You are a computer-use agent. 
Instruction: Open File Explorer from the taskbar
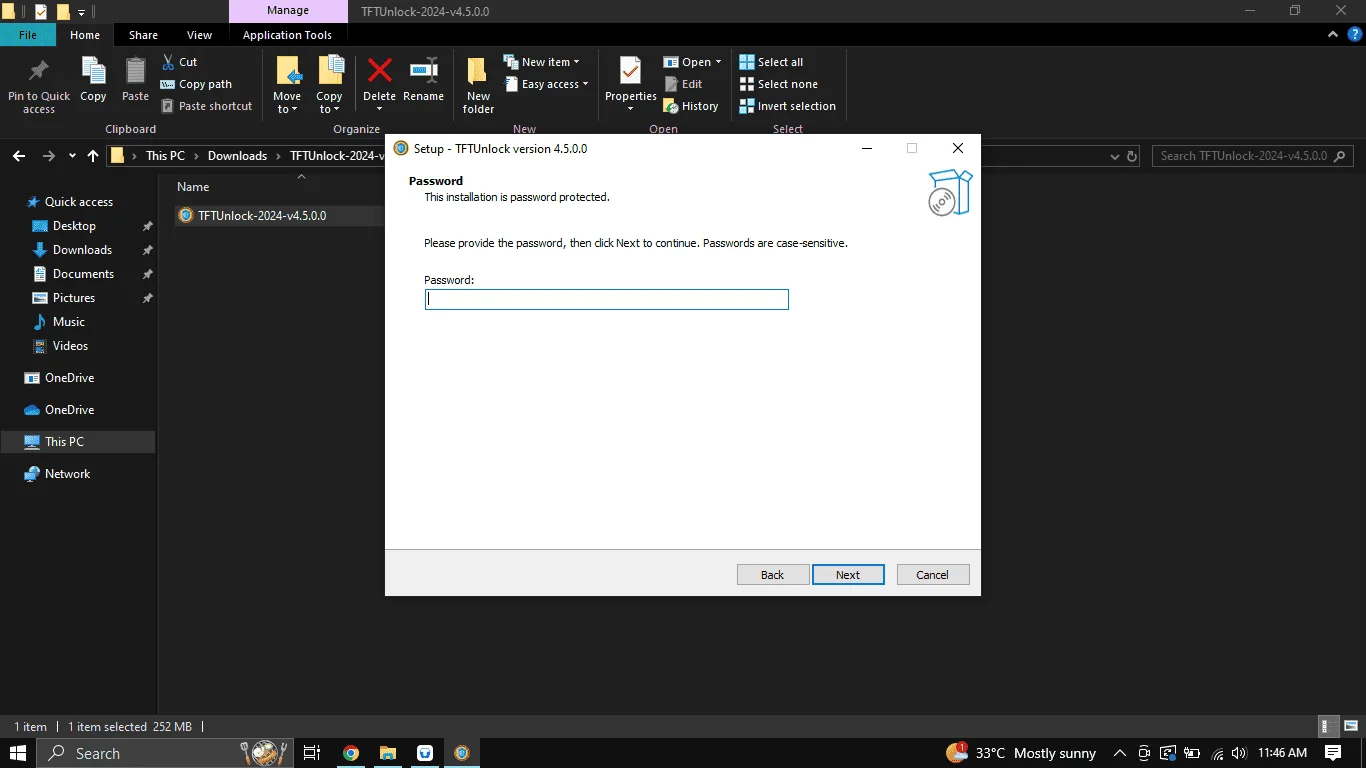388,753
